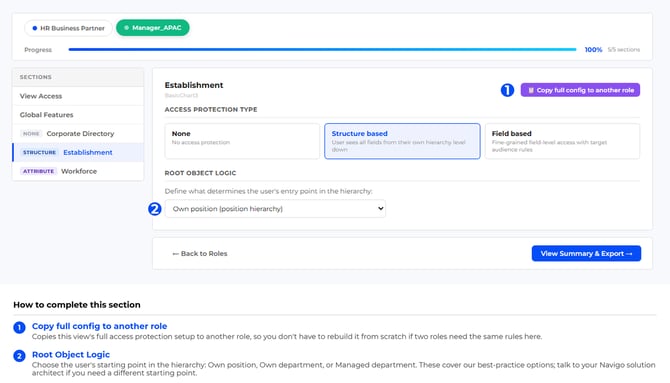Viewport: 670px width, 383px height.
Task: Select the Manager_APAC role chip
Action: coord(153,28)
